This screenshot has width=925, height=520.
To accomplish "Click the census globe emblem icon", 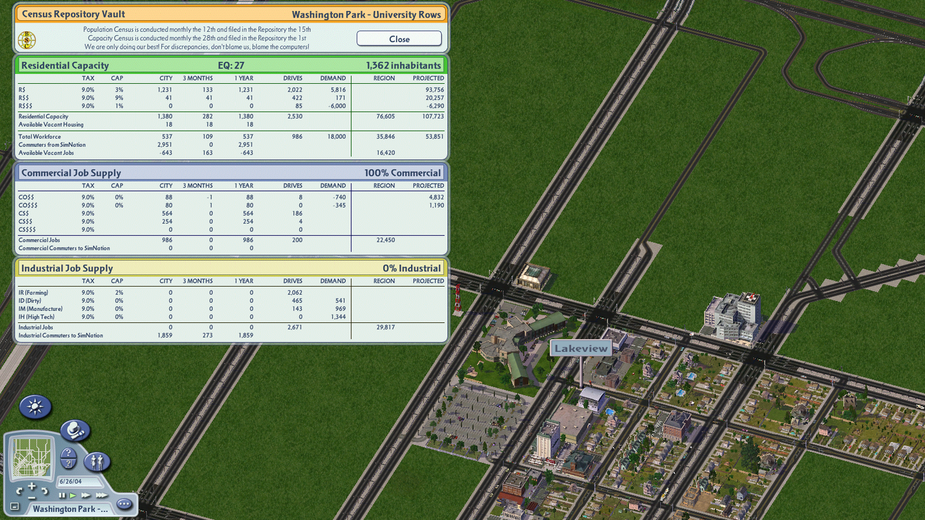I will [27, 40].
